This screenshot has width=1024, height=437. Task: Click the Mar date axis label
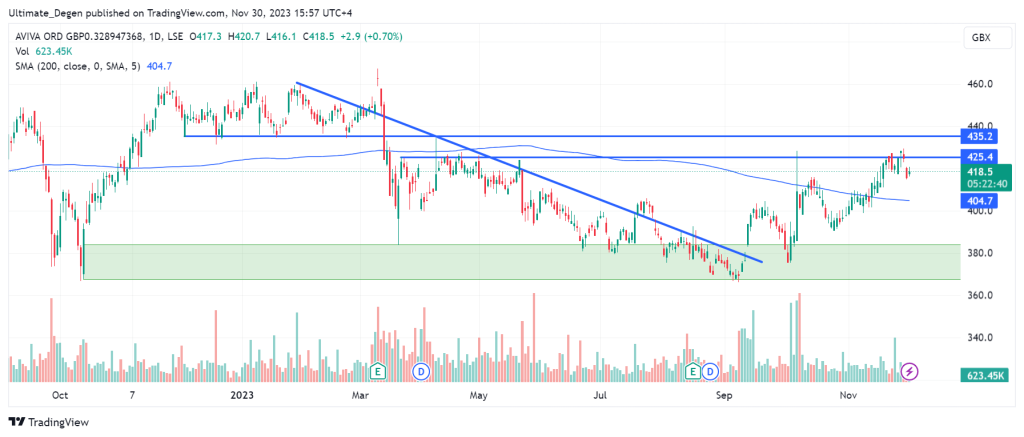point(359,395)
